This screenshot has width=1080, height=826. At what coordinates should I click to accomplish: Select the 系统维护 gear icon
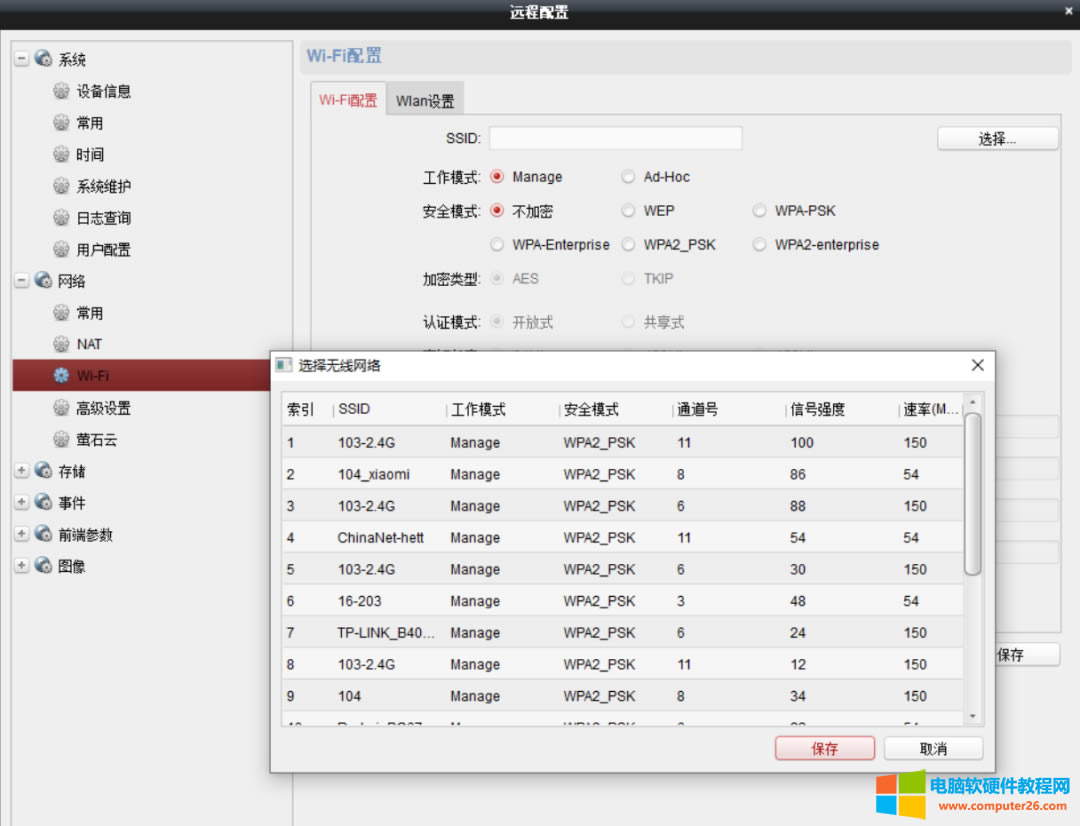click(x=62, y=186)
